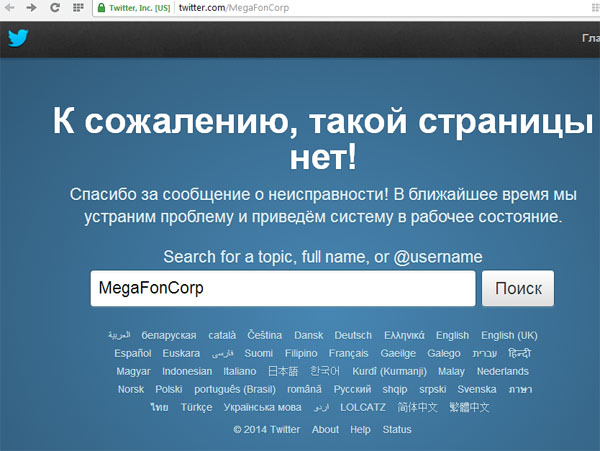Focus the address bar showing twitter.com/MegaFonCorp

(x=344, y=8)
